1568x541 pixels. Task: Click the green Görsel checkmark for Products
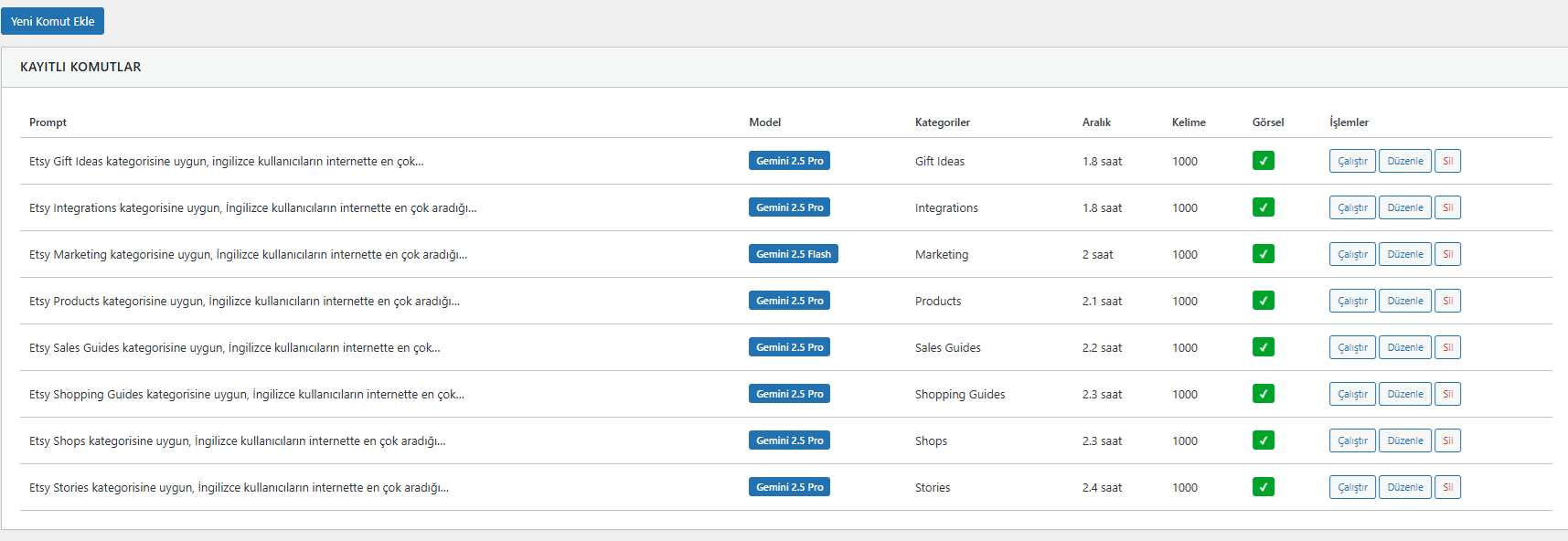tap(1264, 301)
